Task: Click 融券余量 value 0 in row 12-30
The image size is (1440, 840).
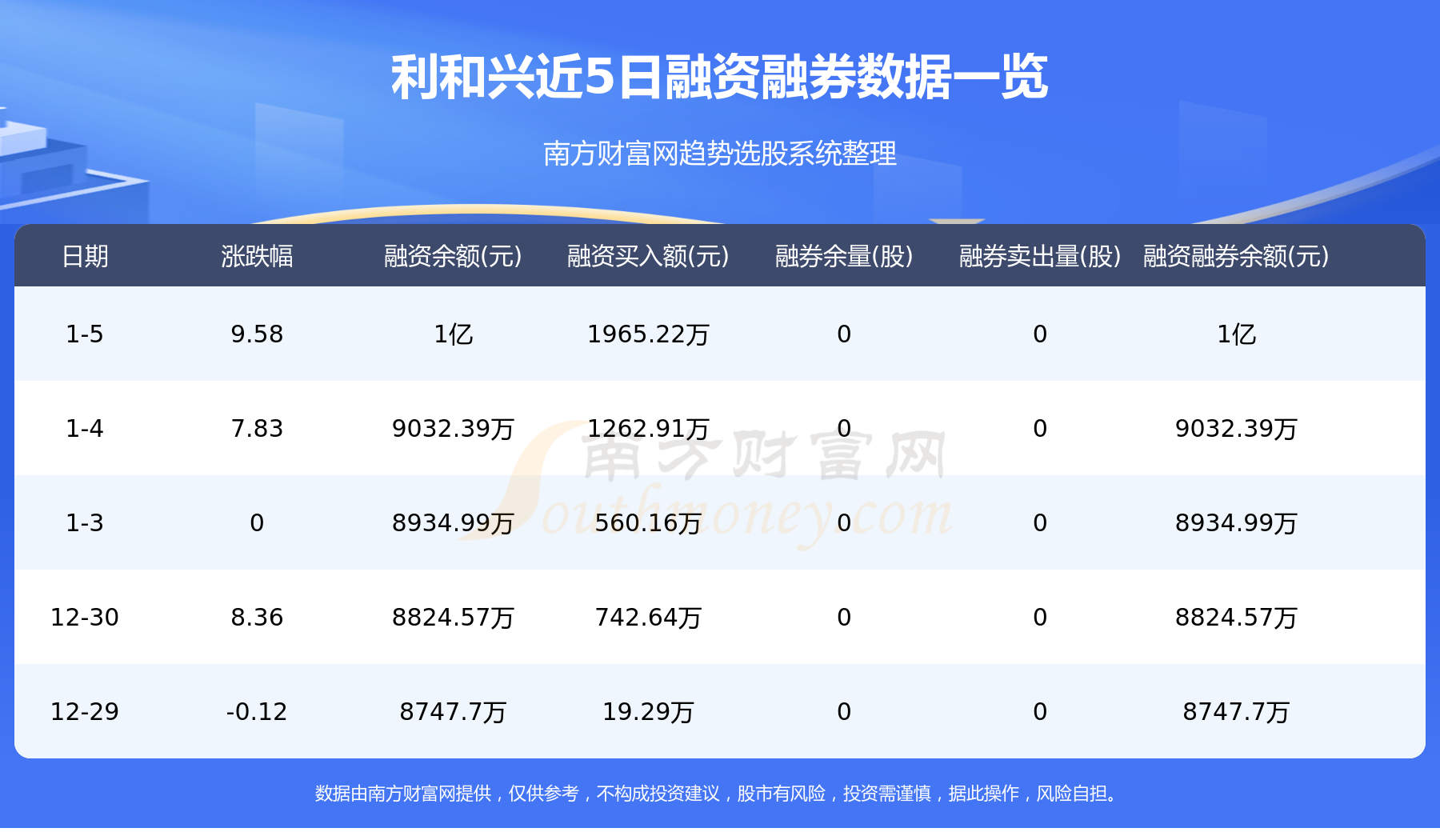Action: click(x=844, y=618)
